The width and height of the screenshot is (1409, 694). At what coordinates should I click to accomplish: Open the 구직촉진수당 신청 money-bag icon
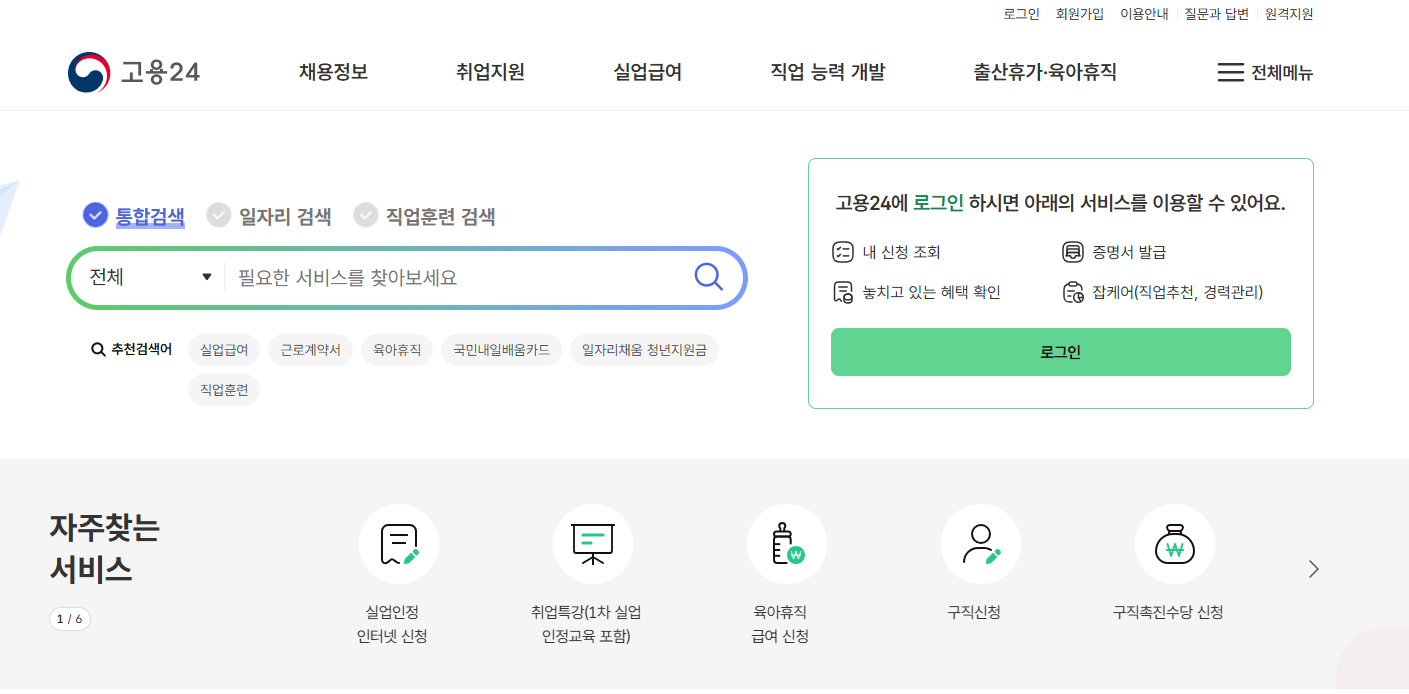point(1174,544)
